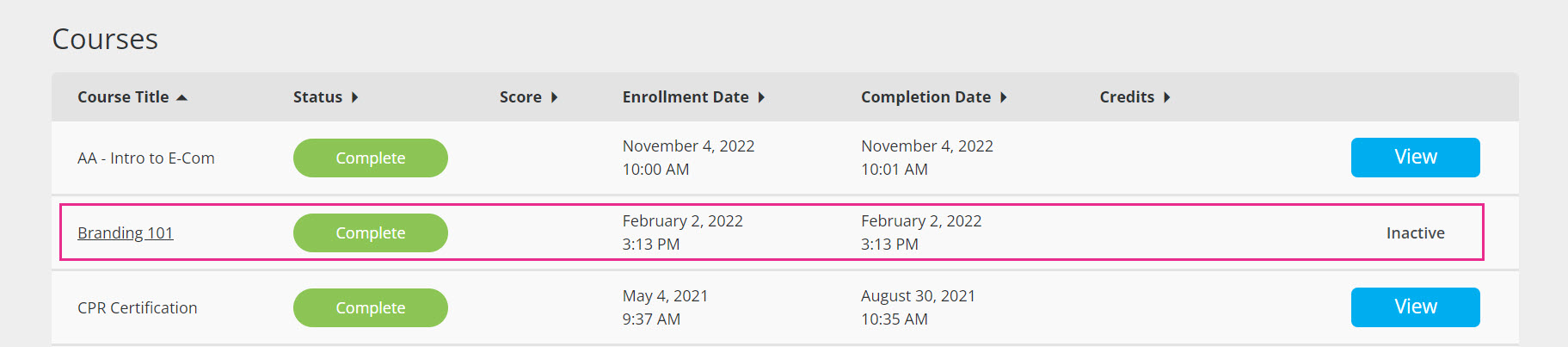Viewport: 1568px width, 347px height.
Task: Click the Status column sort arrow
Action: point(354,97)
